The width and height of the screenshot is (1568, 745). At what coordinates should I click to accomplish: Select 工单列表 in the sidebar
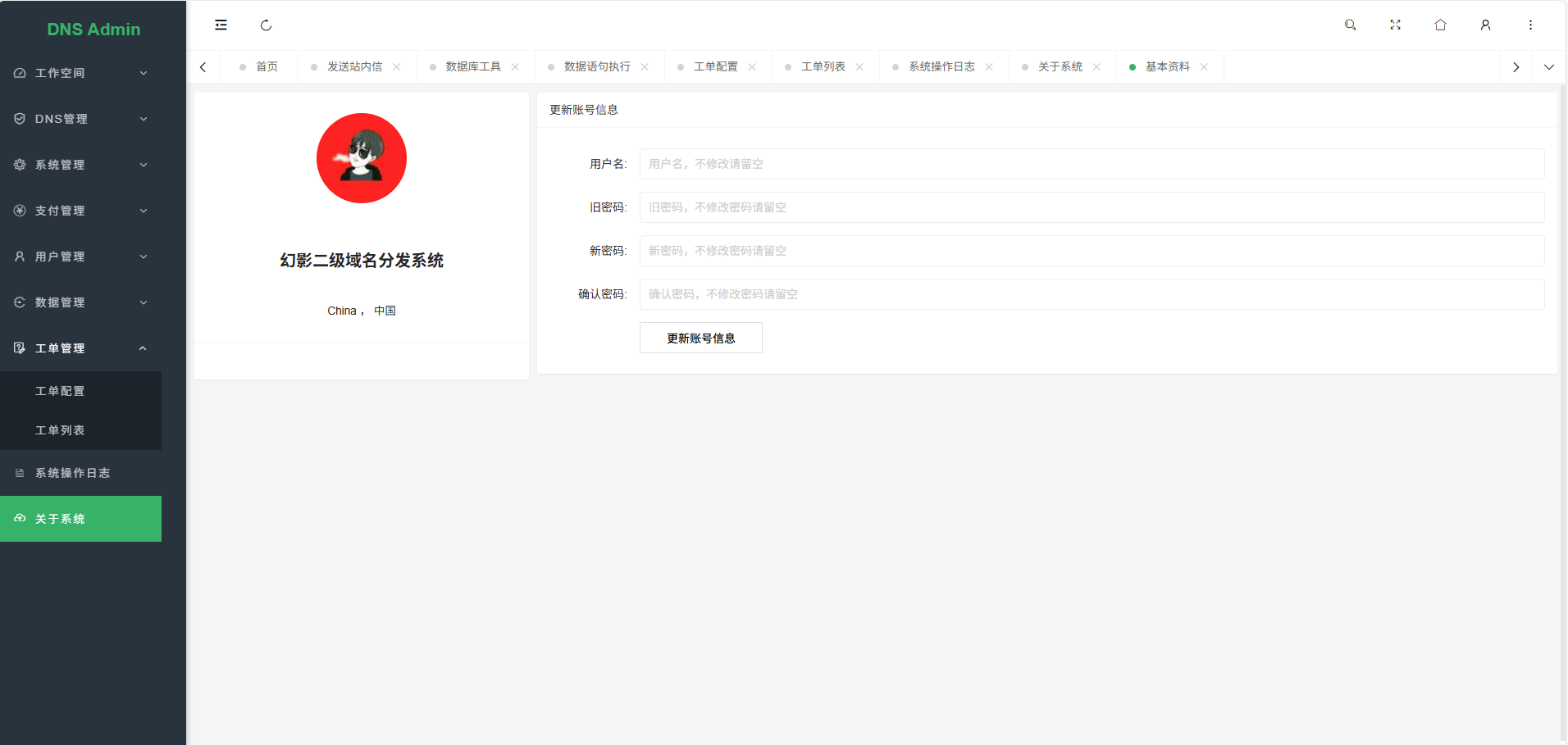60,429
